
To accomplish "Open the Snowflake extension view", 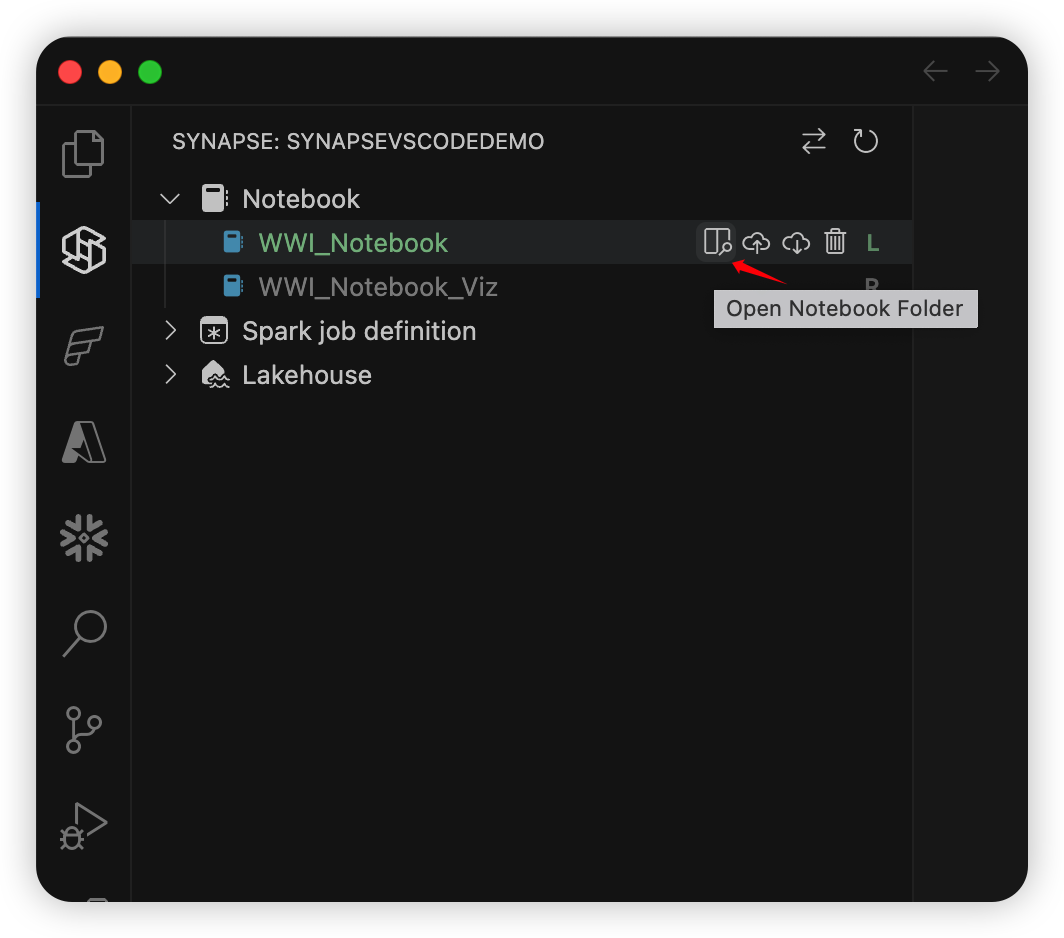I will click(x=84, y=538).
